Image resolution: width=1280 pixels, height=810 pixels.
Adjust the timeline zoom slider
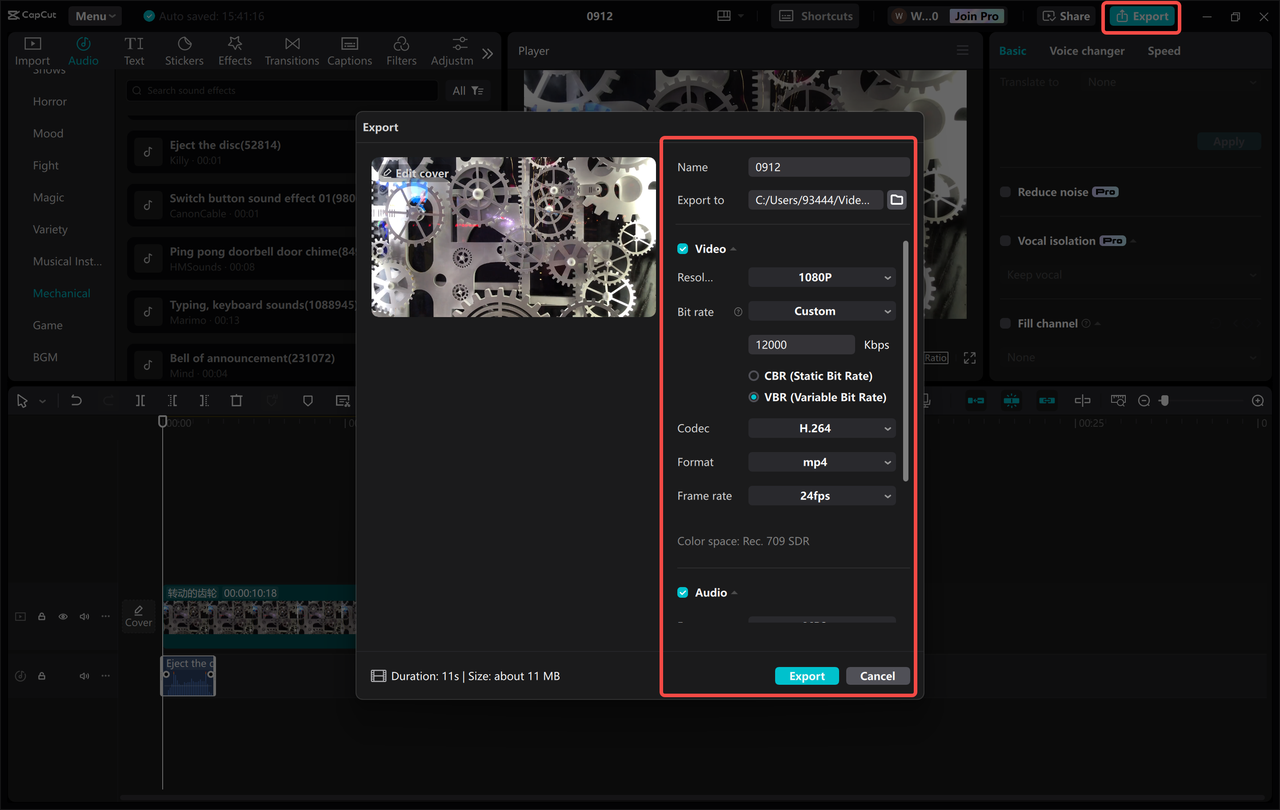pyautogui.click(x=1165, y=400)
